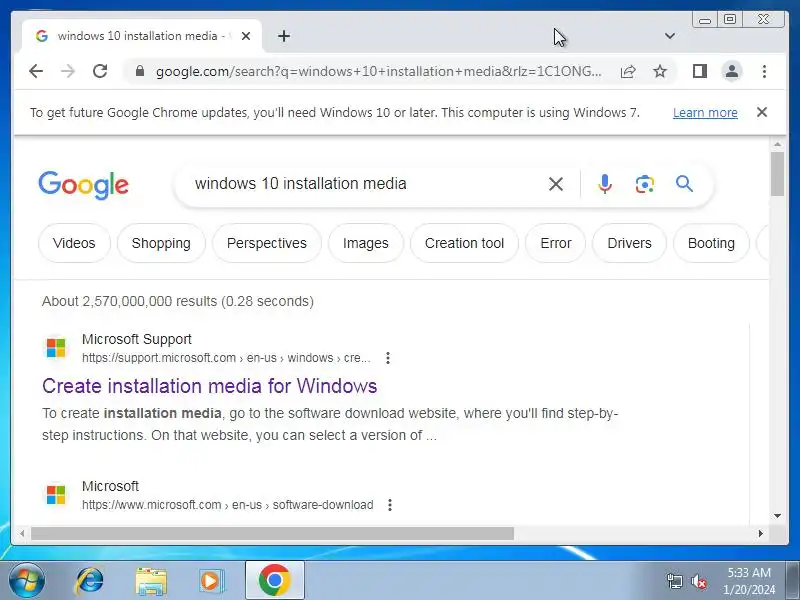Go back to the previous page
The image size is (800, 600).
pos(36,71)
